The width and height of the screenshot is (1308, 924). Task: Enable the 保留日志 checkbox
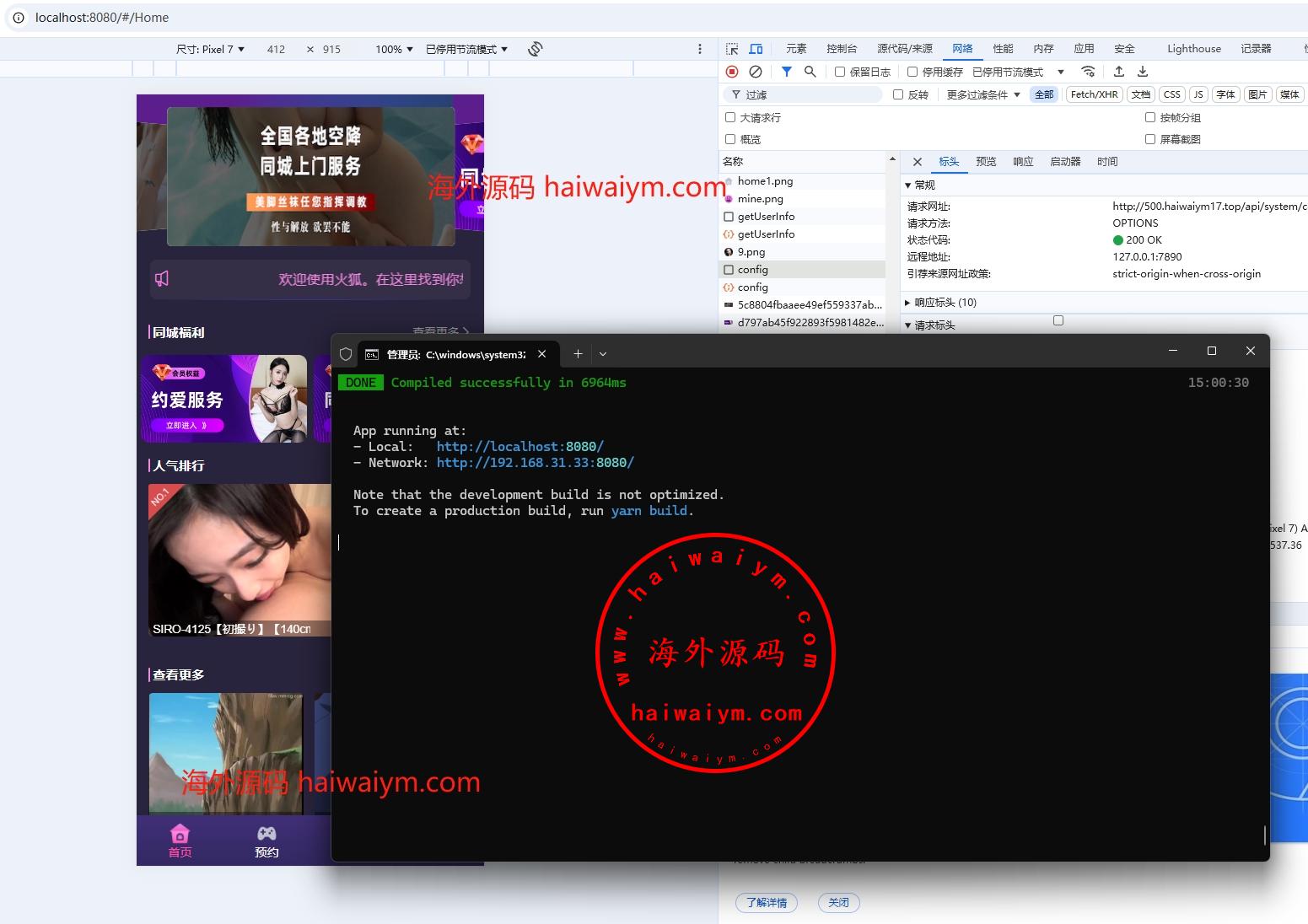click(x=840, y=72)
